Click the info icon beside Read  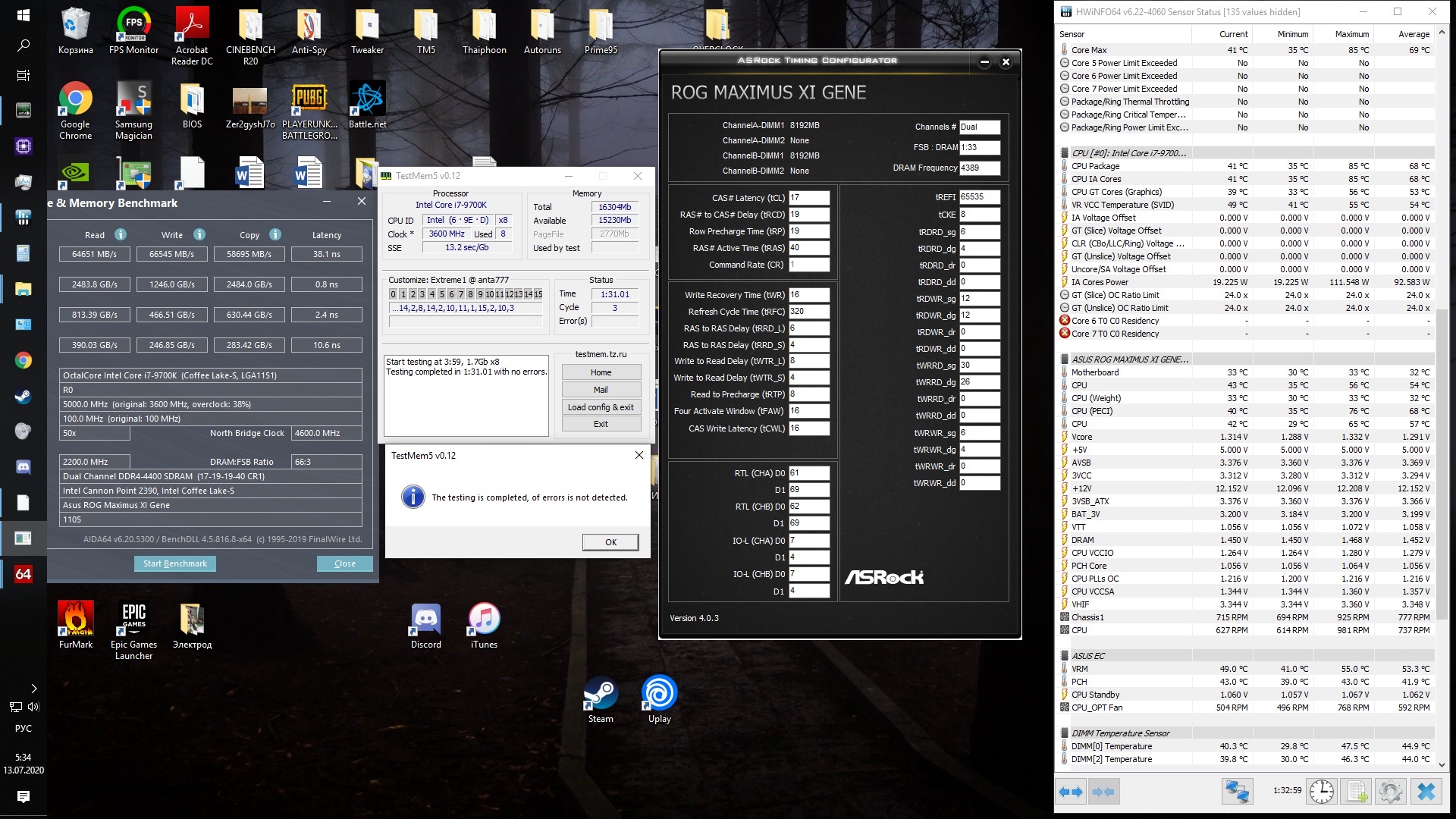tap(121, 234)
